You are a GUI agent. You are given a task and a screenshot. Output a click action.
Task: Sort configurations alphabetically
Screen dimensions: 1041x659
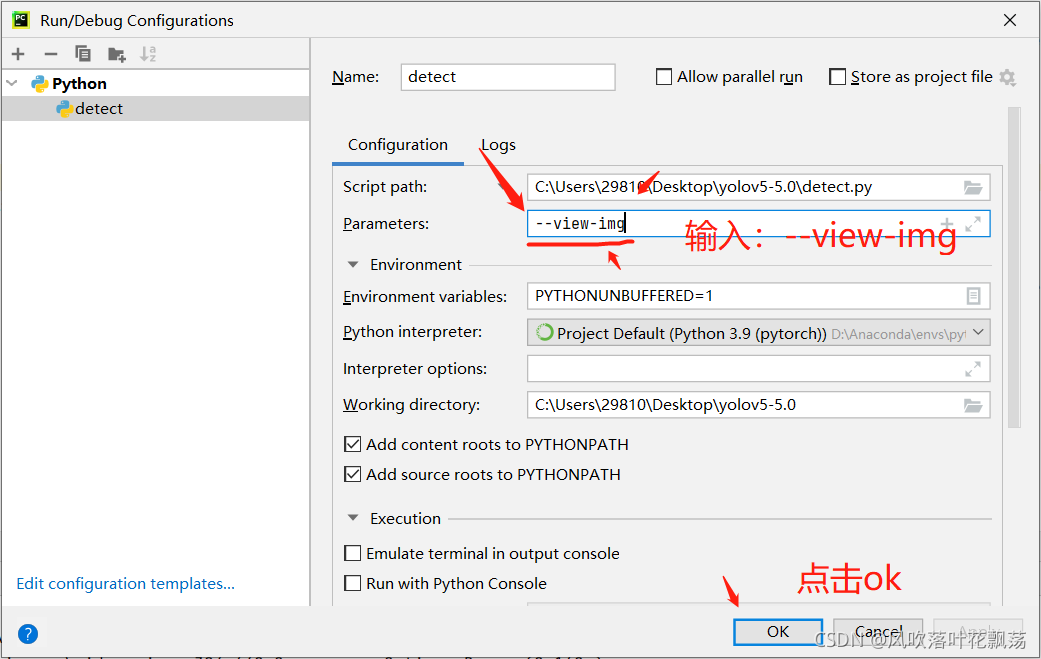click(148, 54)
